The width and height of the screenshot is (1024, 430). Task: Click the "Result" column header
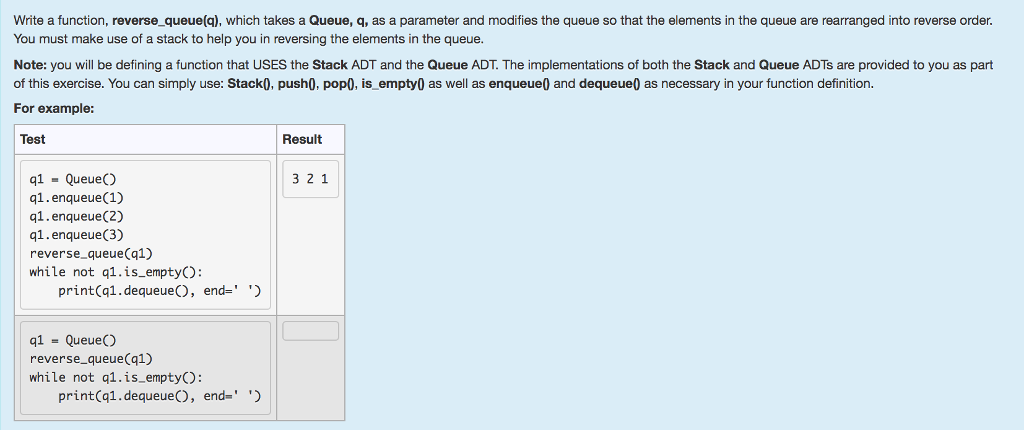(302, 139)
